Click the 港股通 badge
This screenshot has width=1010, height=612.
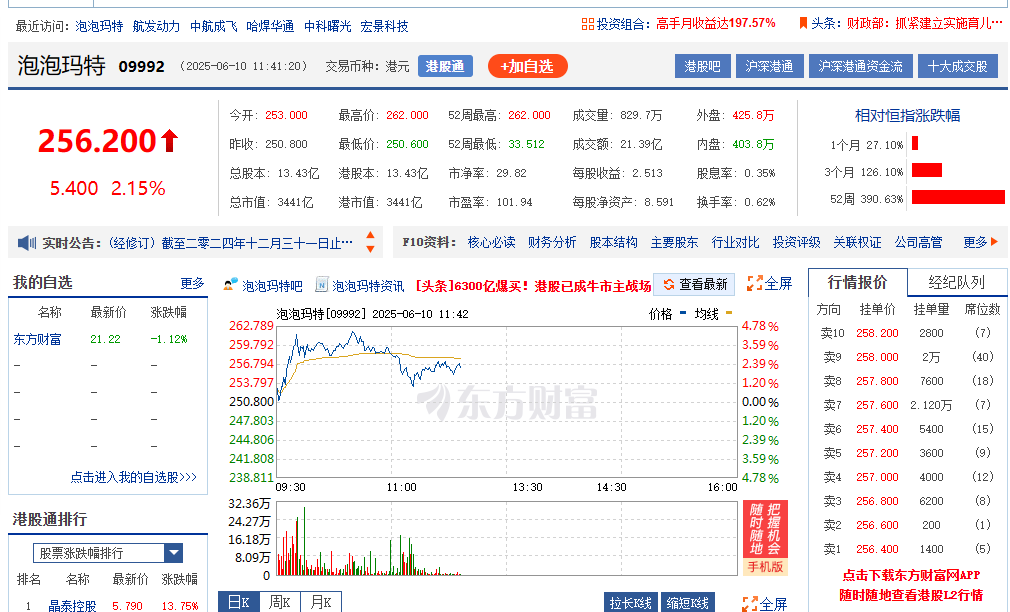point(445,66)
